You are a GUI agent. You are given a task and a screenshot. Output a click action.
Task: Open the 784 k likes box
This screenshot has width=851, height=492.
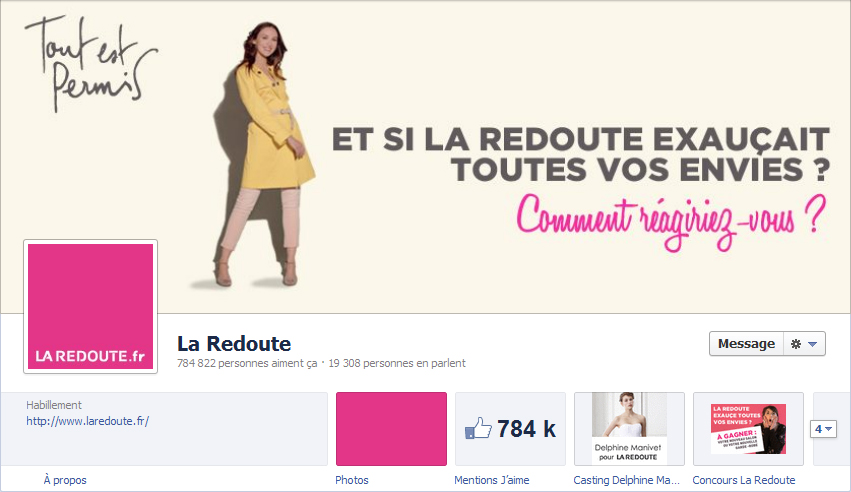[510, 429]
